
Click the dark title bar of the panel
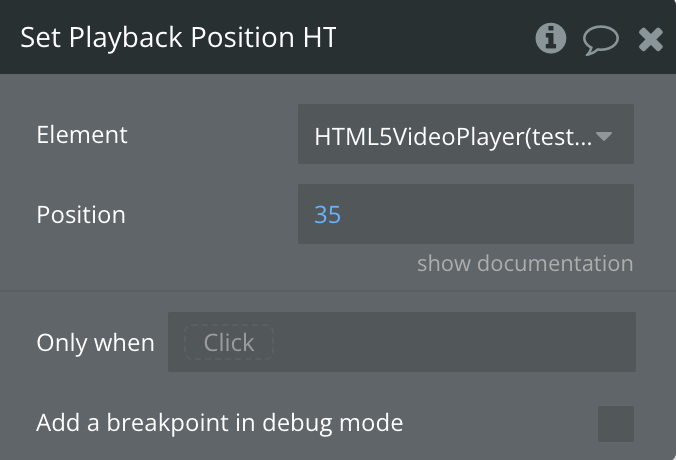(x=431, y=37)
